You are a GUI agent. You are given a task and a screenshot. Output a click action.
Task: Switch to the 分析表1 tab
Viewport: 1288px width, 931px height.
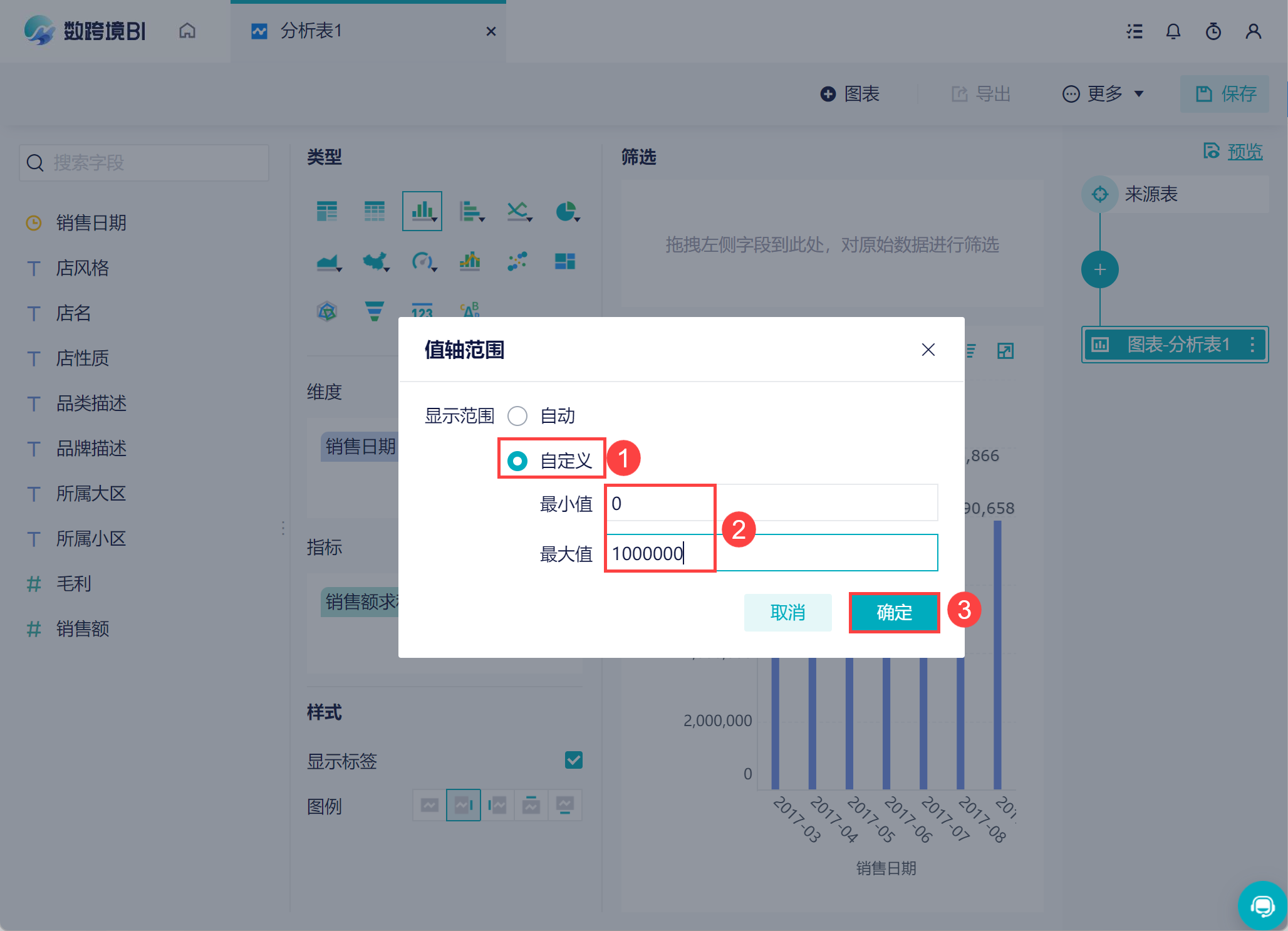[x=311, y=31]
